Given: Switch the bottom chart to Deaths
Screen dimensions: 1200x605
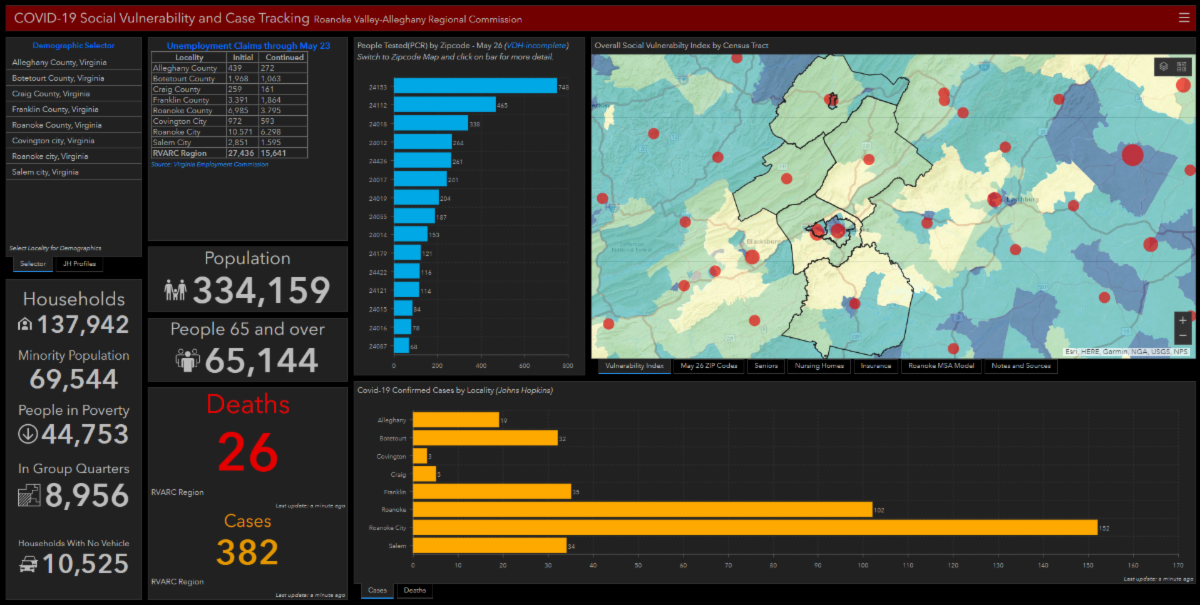Looking at the screenshot, I should click(414, 591).
